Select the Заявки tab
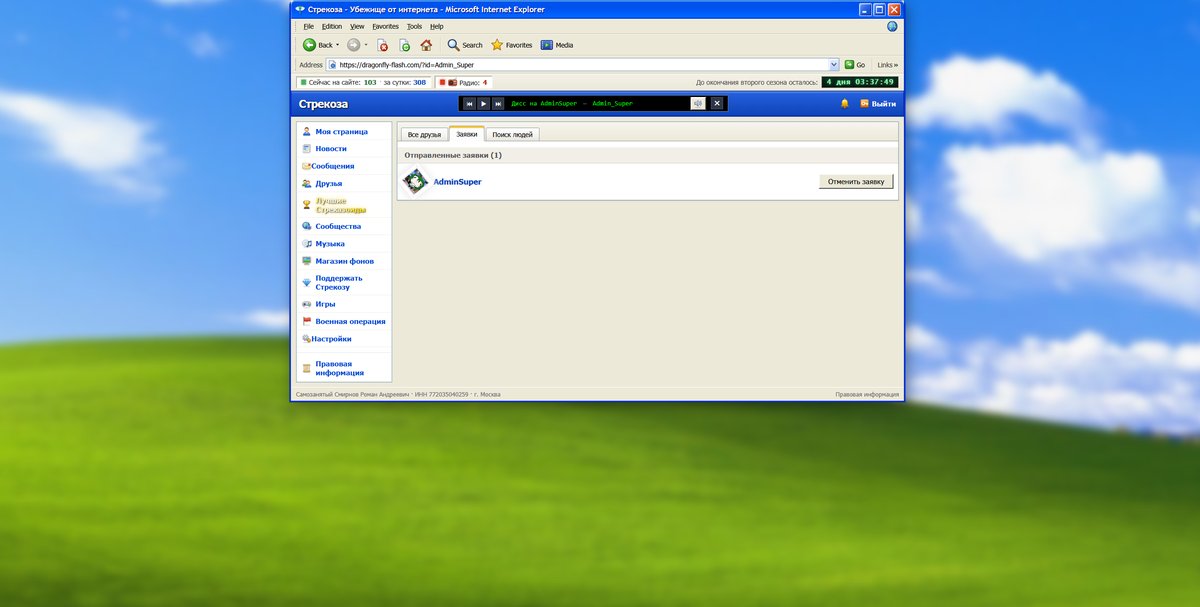 pyautogui.click(x=467, y=133)
